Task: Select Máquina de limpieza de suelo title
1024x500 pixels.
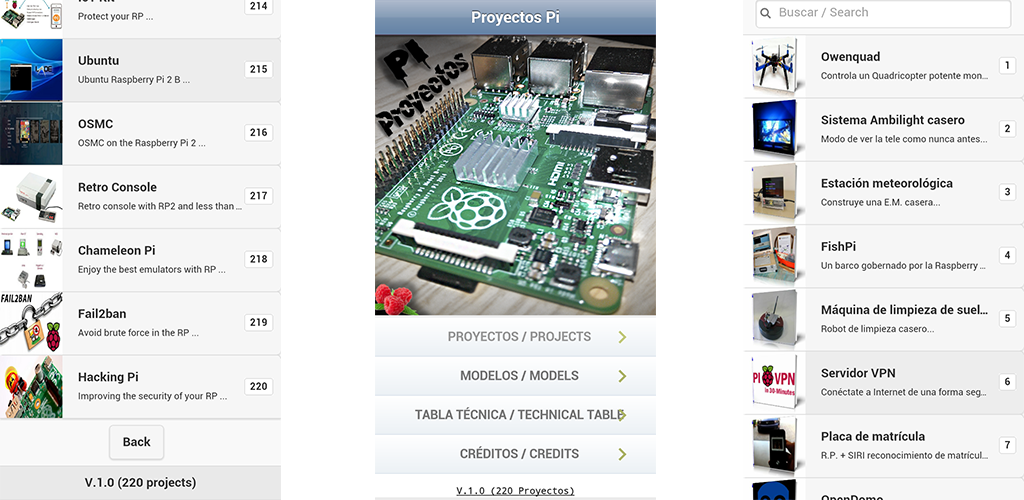Action: point(904,310)
